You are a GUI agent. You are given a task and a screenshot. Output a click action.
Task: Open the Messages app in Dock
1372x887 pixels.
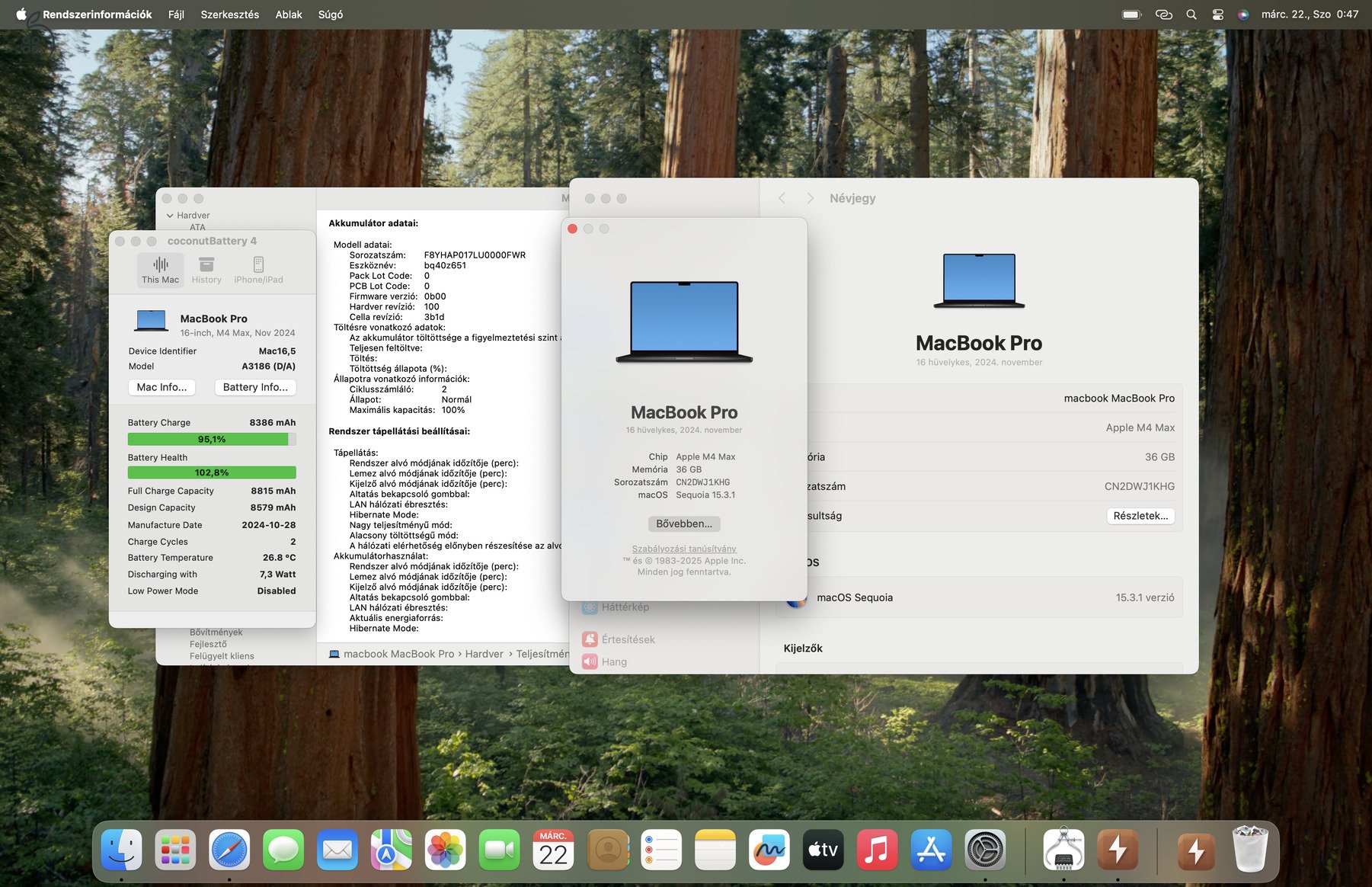point(283,850)
